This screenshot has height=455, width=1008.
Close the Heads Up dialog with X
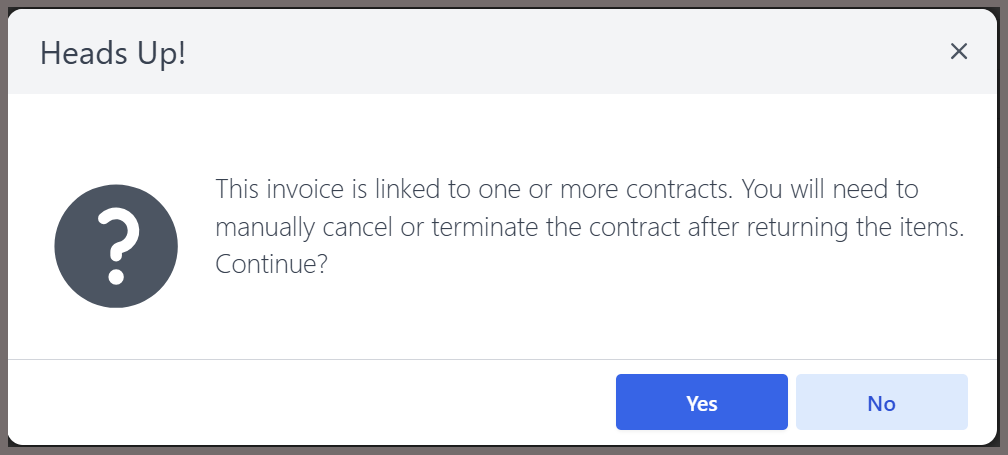tap(958, 51)
